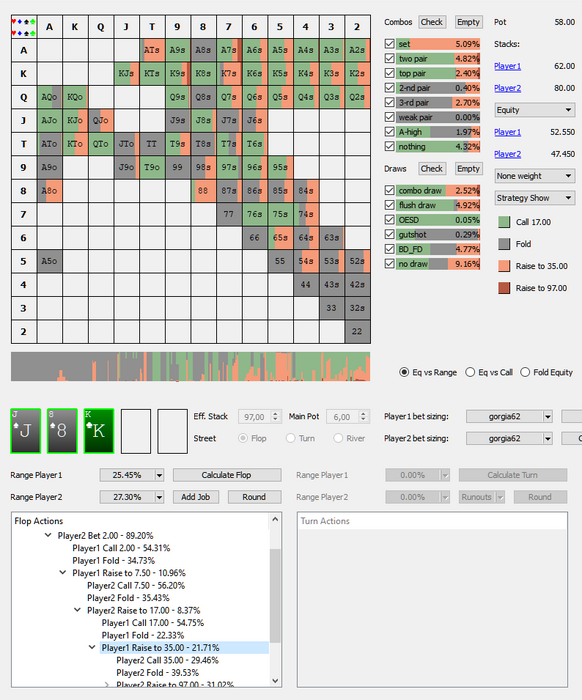Screen dimensions: 582x700
Task: Click the Main Pot input field
Action: (342, 417)
